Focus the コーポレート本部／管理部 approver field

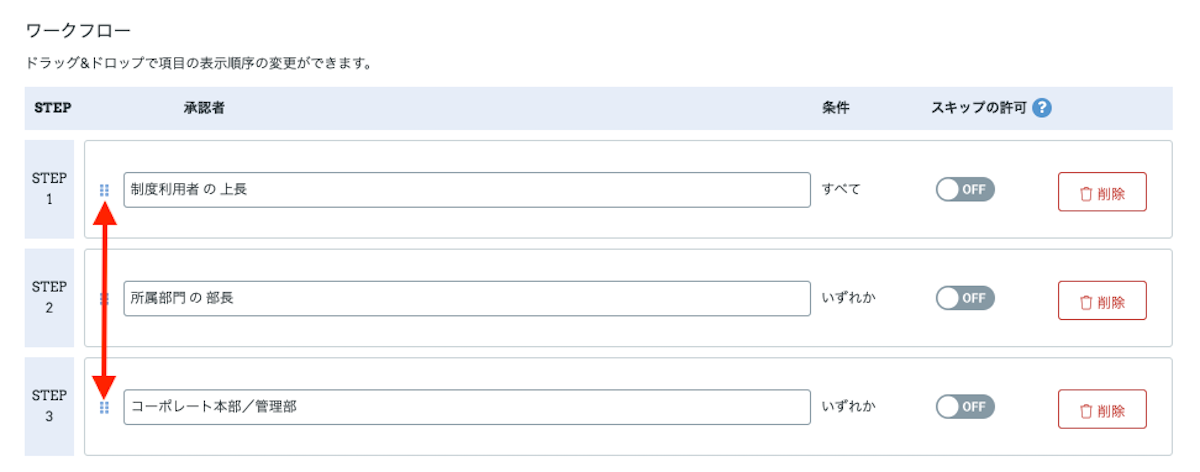click(467, 407)
